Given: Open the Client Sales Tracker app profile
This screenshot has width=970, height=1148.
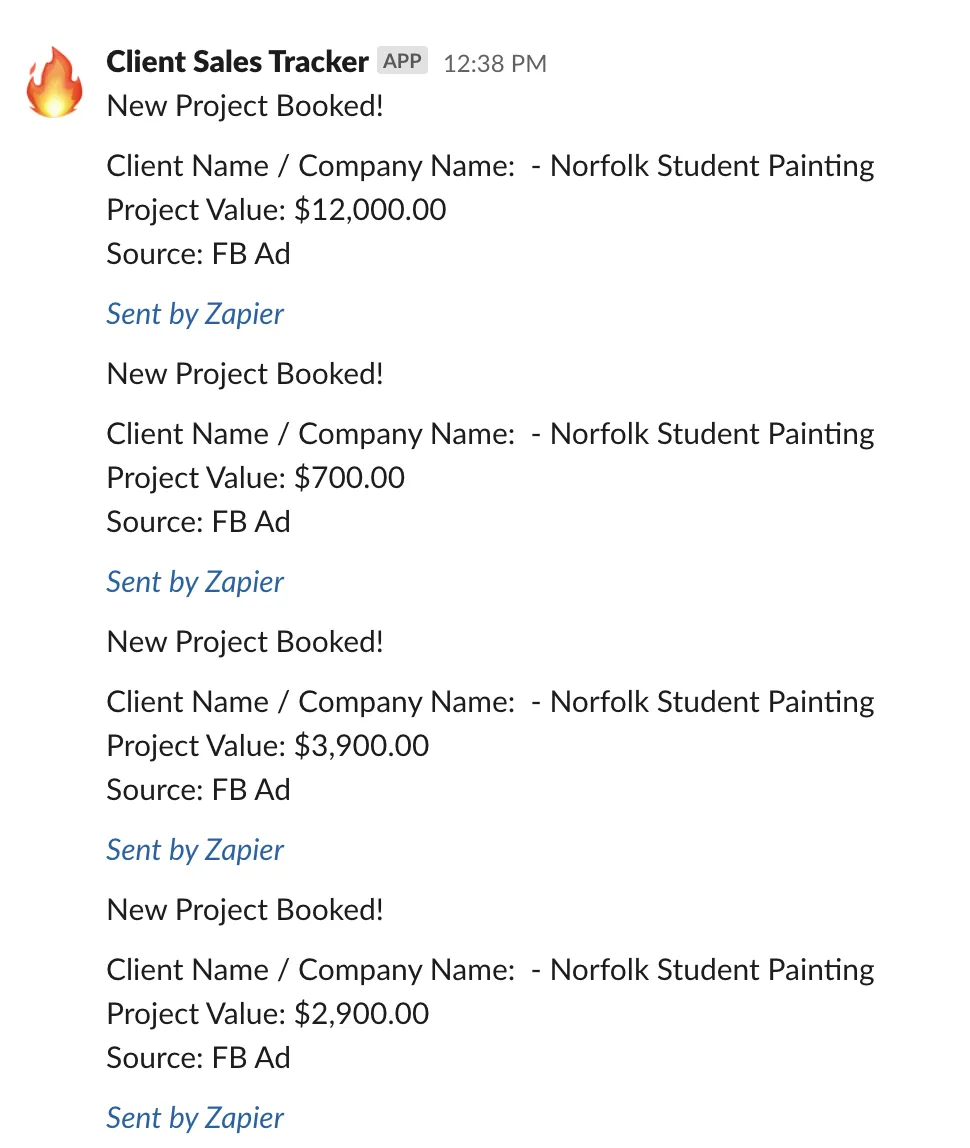Looking at the screenshot, I should (x=237, y=62).
